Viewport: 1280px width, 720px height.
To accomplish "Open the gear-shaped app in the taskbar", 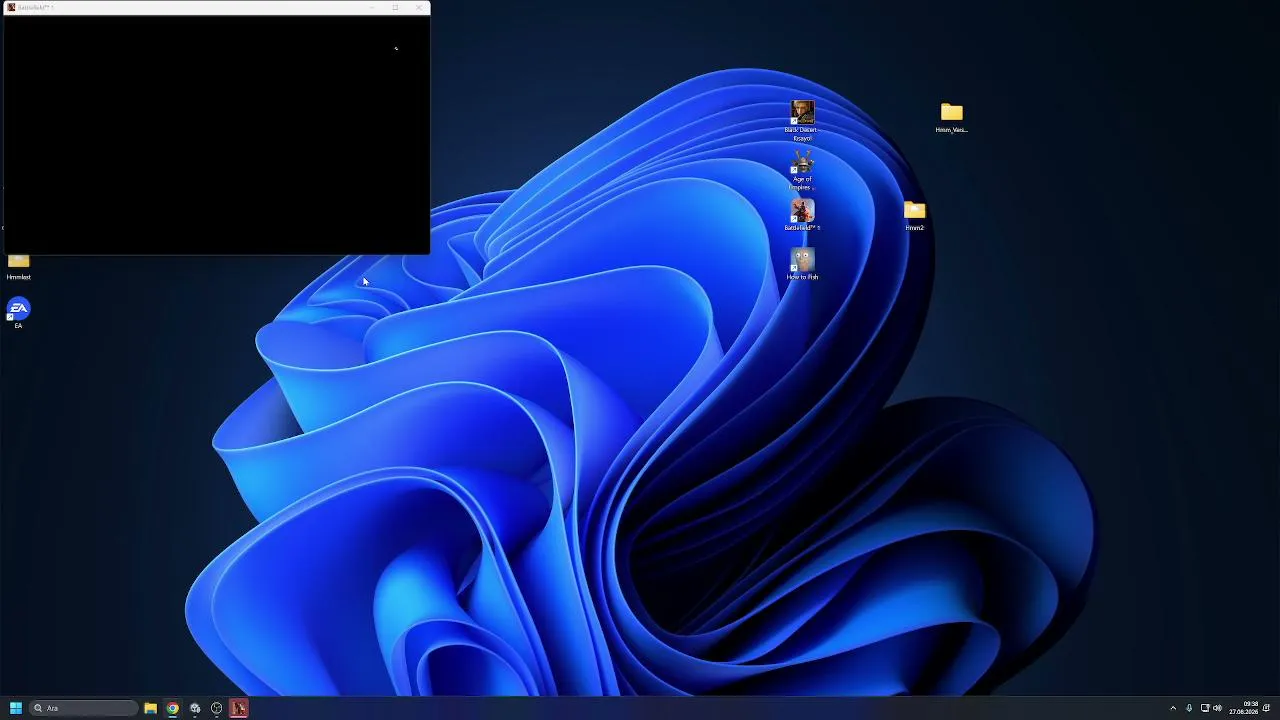I will click(194, 708).
